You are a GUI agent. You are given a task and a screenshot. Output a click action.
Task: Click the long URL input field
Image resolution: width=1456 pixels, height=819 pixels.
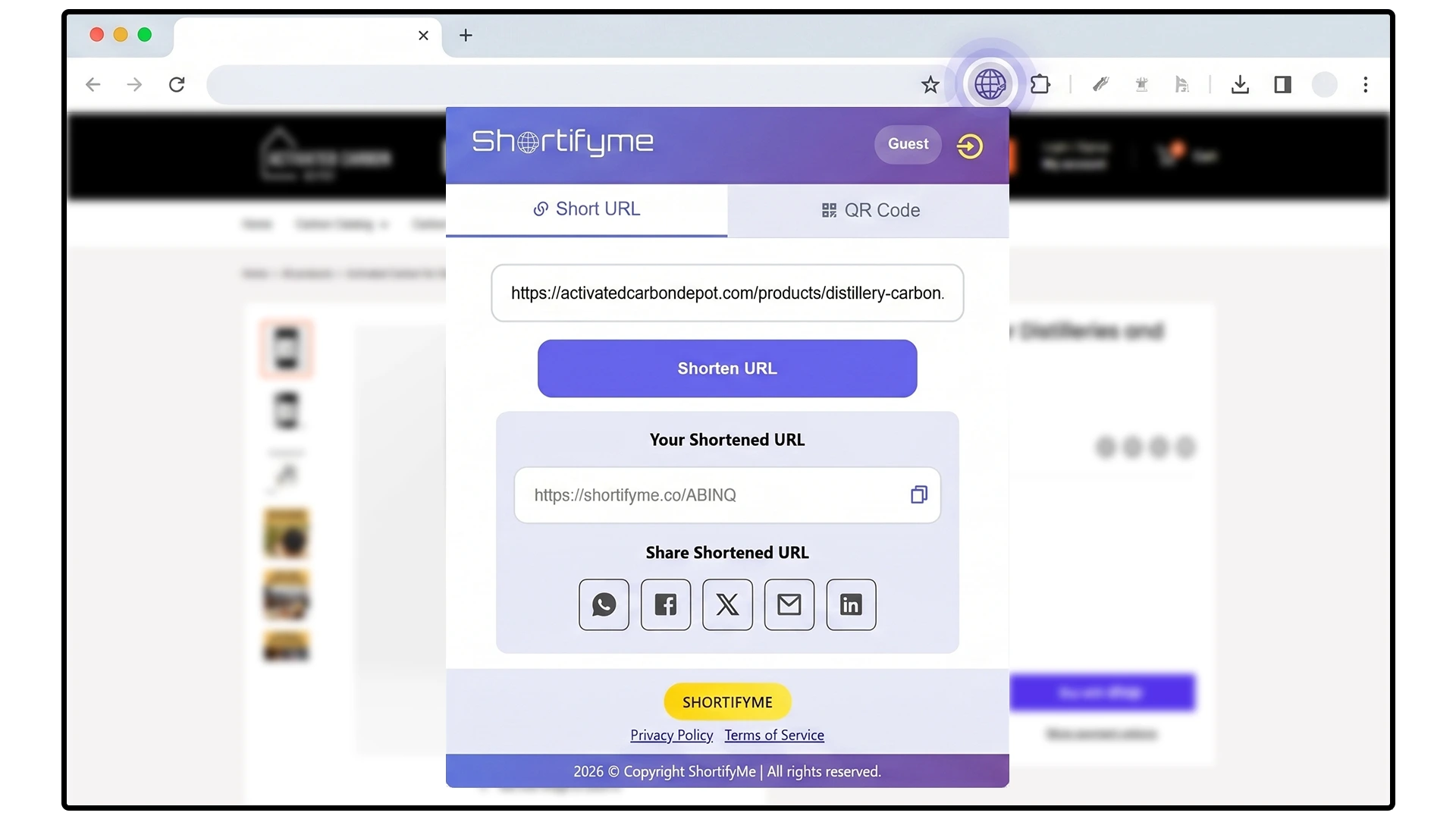coord(727,293)
